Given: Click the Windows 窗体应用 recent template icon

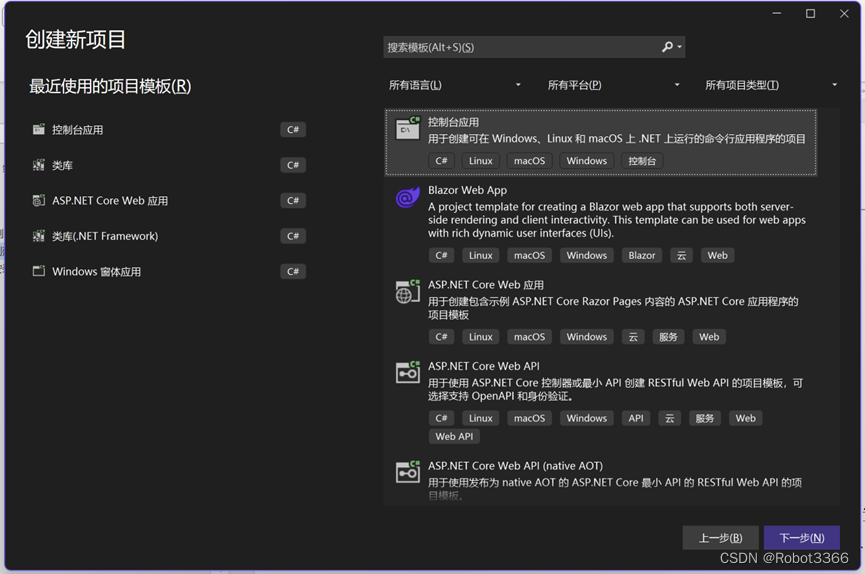Looking at the screenshot, I should point(39,272).
